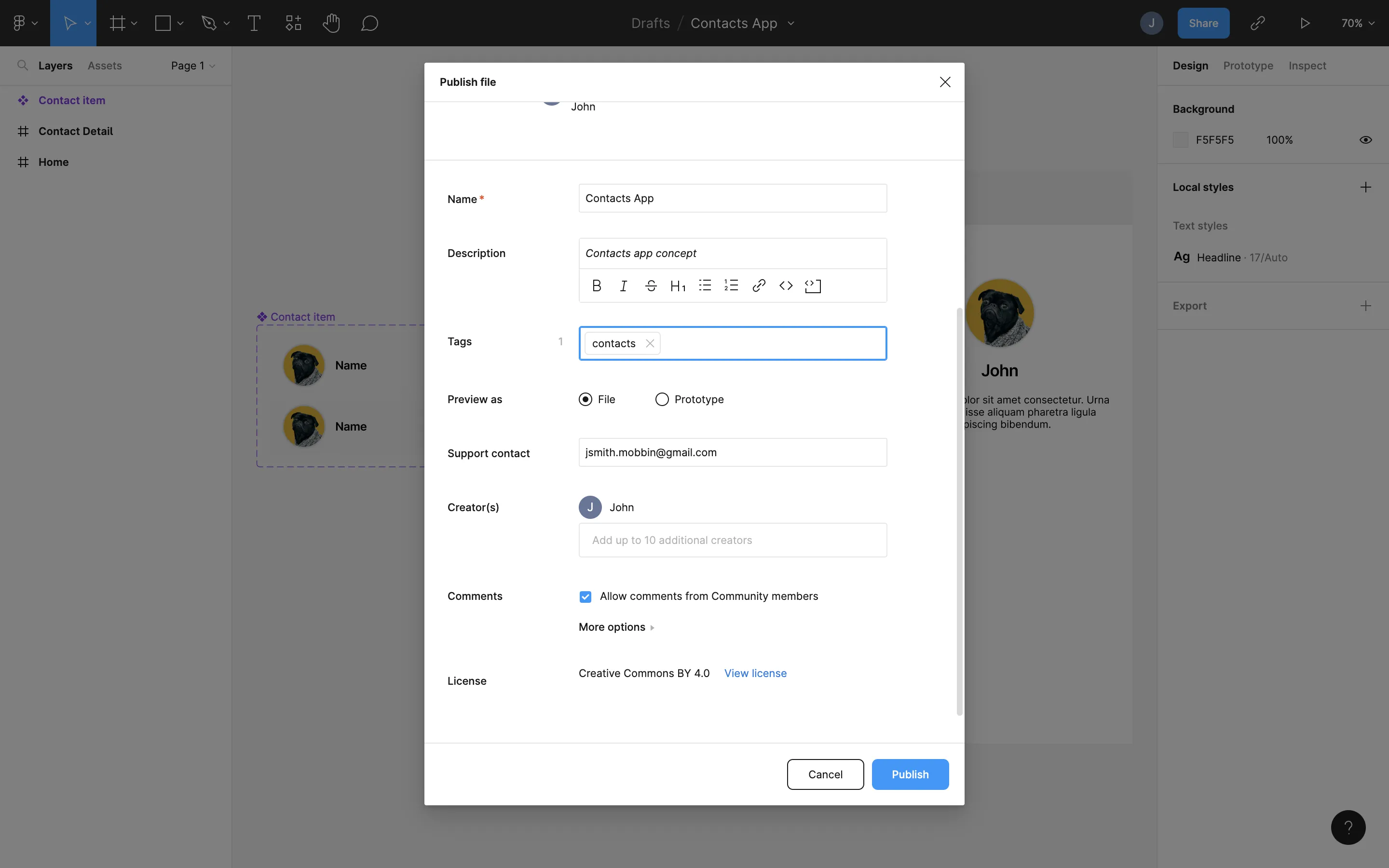Click the Bold formatting icon in Description
The height and width of the screenshot is (868, 1389).
click(x=596, y=285)
